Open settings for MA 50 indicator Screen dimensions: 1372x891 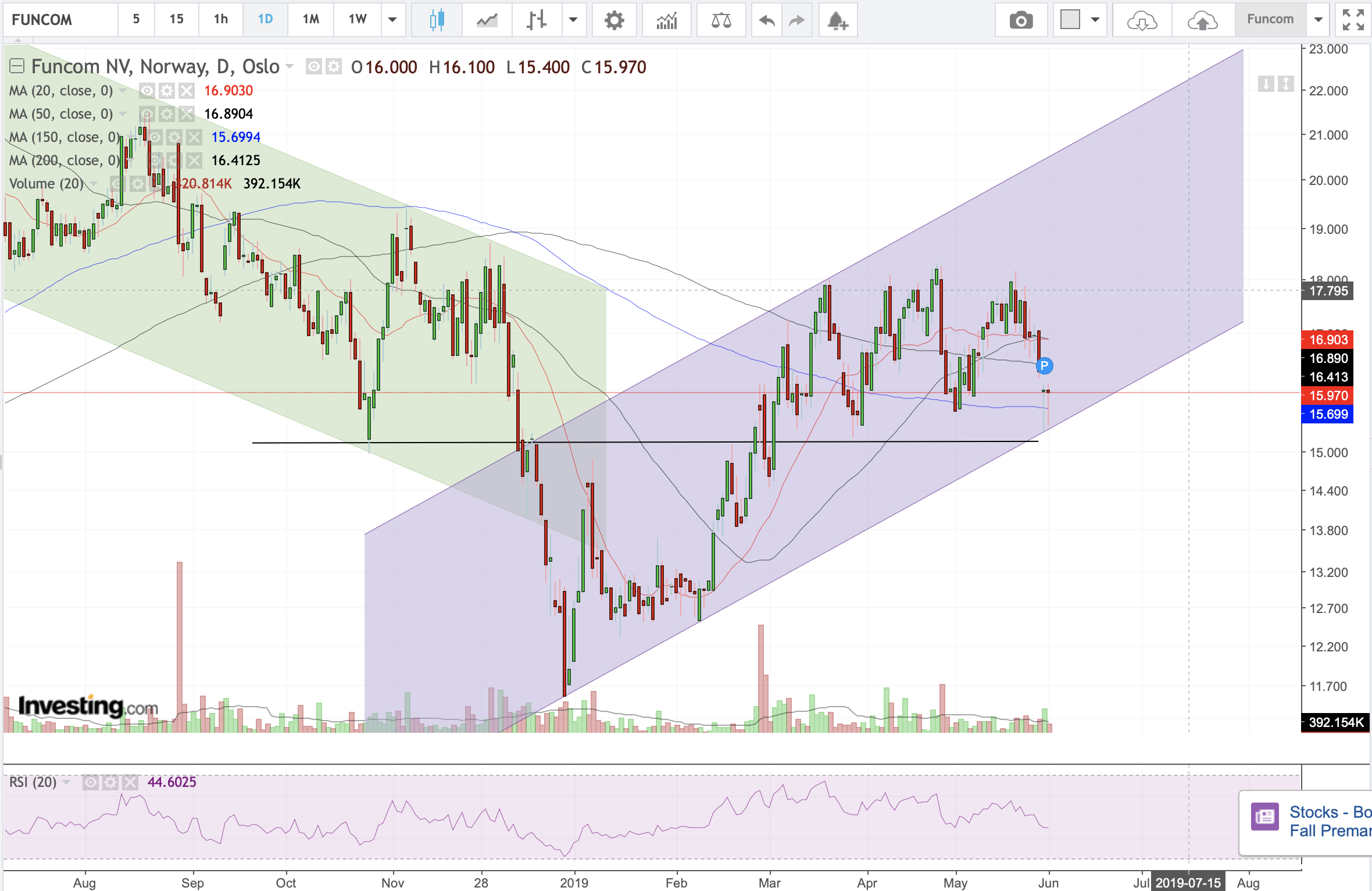(x=167, y=114)
